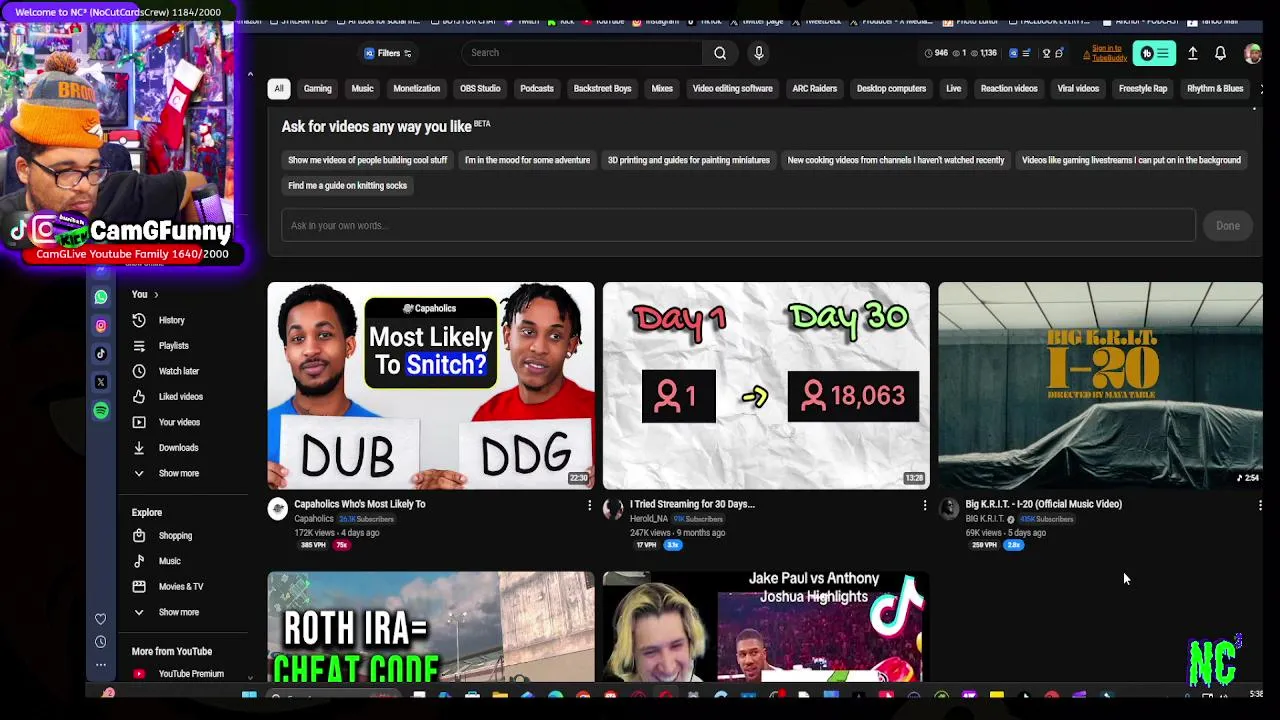Open Day 1 Day 30 streaming thumbnail
The image size is (1280, 720).
766,386
